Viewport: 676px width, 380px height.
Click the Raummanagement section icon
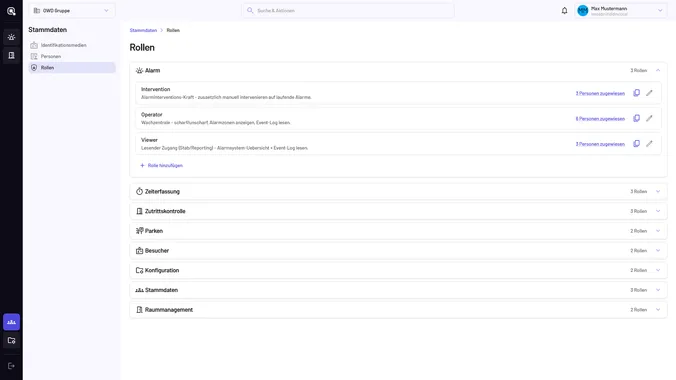139,310
